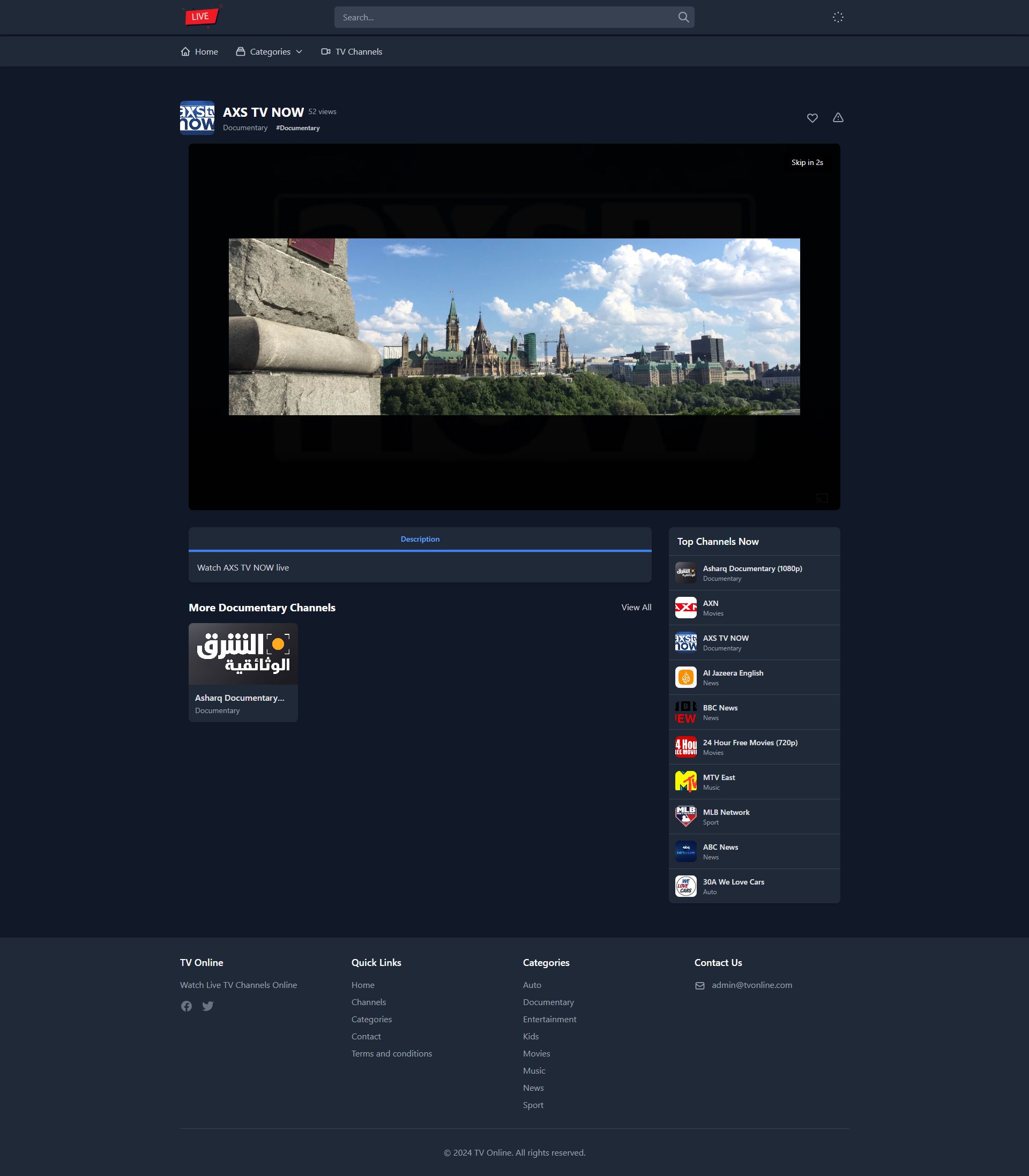Open TV Channels menu item

pos(352,51)
